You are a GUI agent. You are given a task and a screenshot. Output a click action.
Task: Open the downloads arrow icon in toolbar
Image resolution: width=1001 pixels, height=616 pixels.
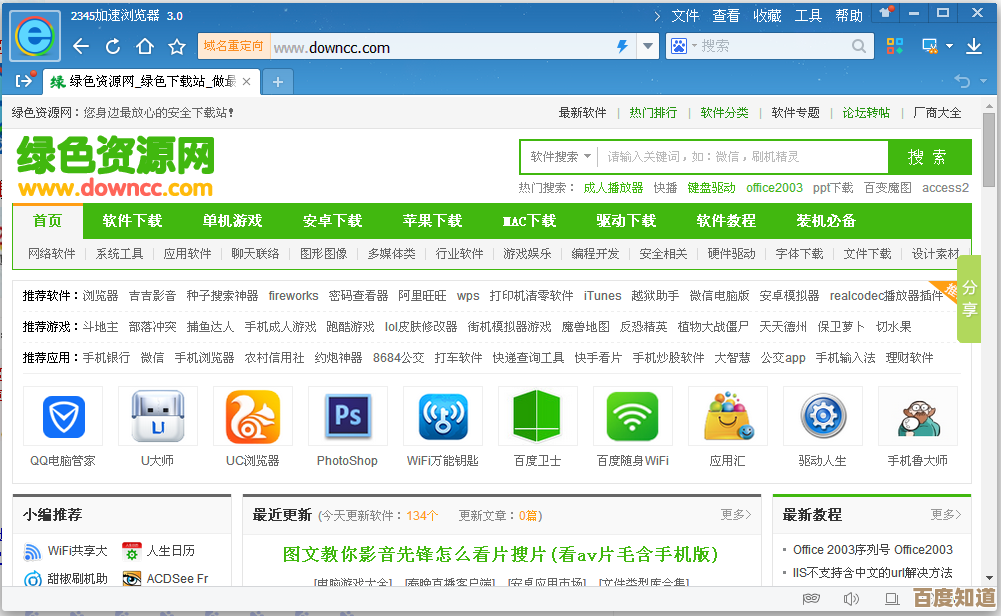tap(973, 46)
